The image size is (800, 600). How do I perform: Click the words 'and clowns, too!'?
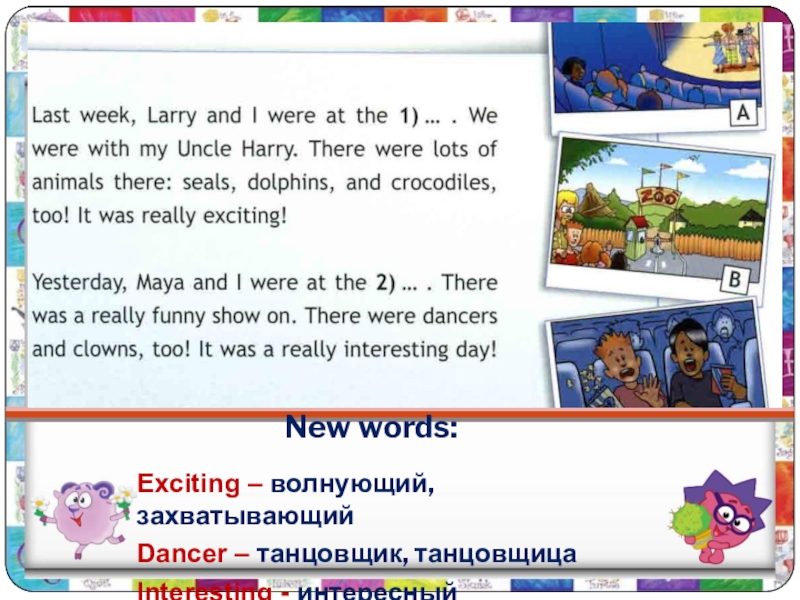coord(111,350)
